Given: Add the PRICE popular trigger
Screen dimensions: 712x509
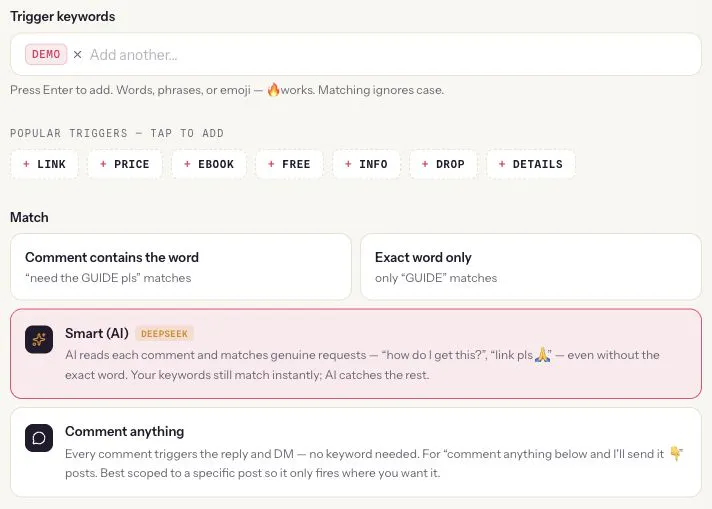Looking at the screenshot, I should click(124, 164).
